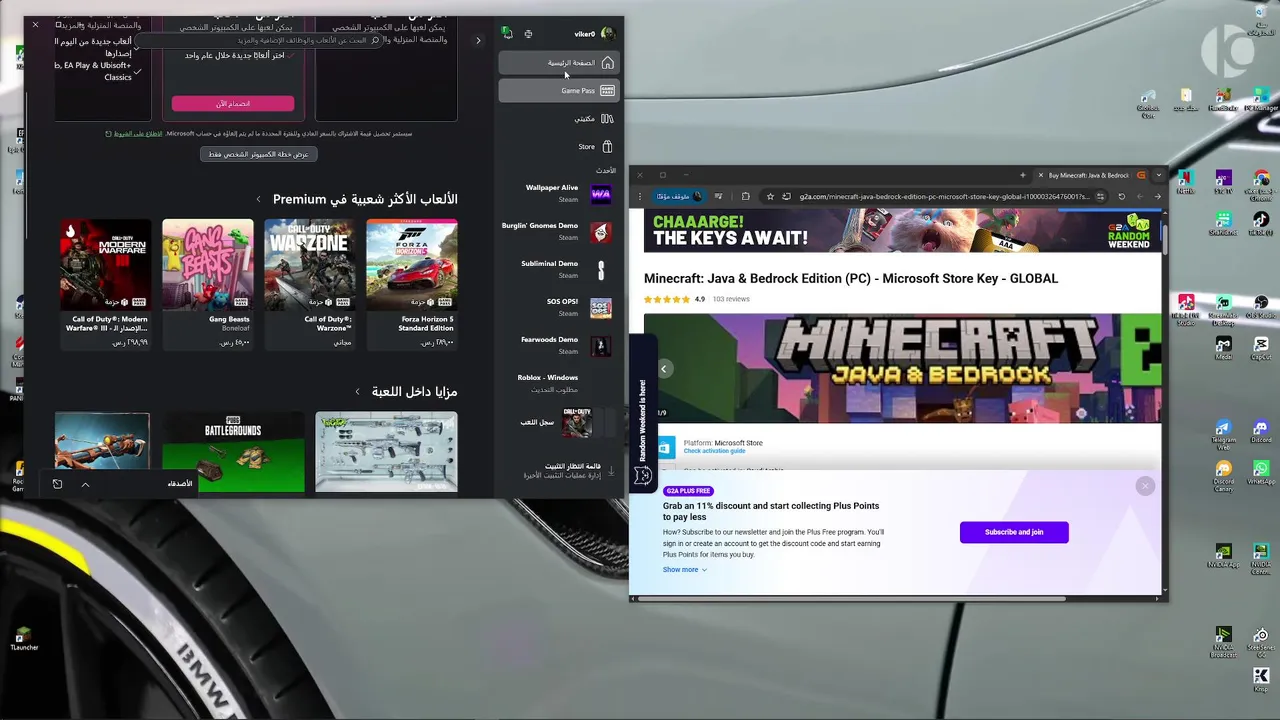Expand in-game perks section chevron
Screen dimensions: 1280x720
click(x=358, y=392)
